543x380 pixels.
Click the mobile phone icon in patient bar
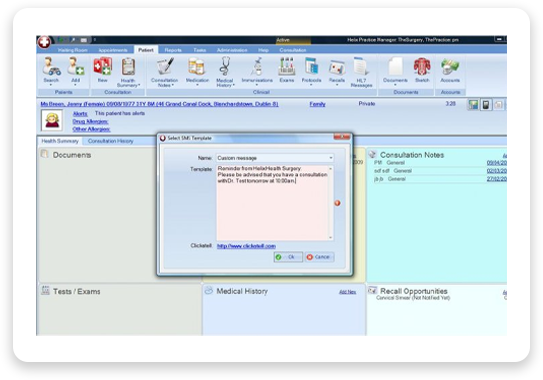[x=486, y=104]
